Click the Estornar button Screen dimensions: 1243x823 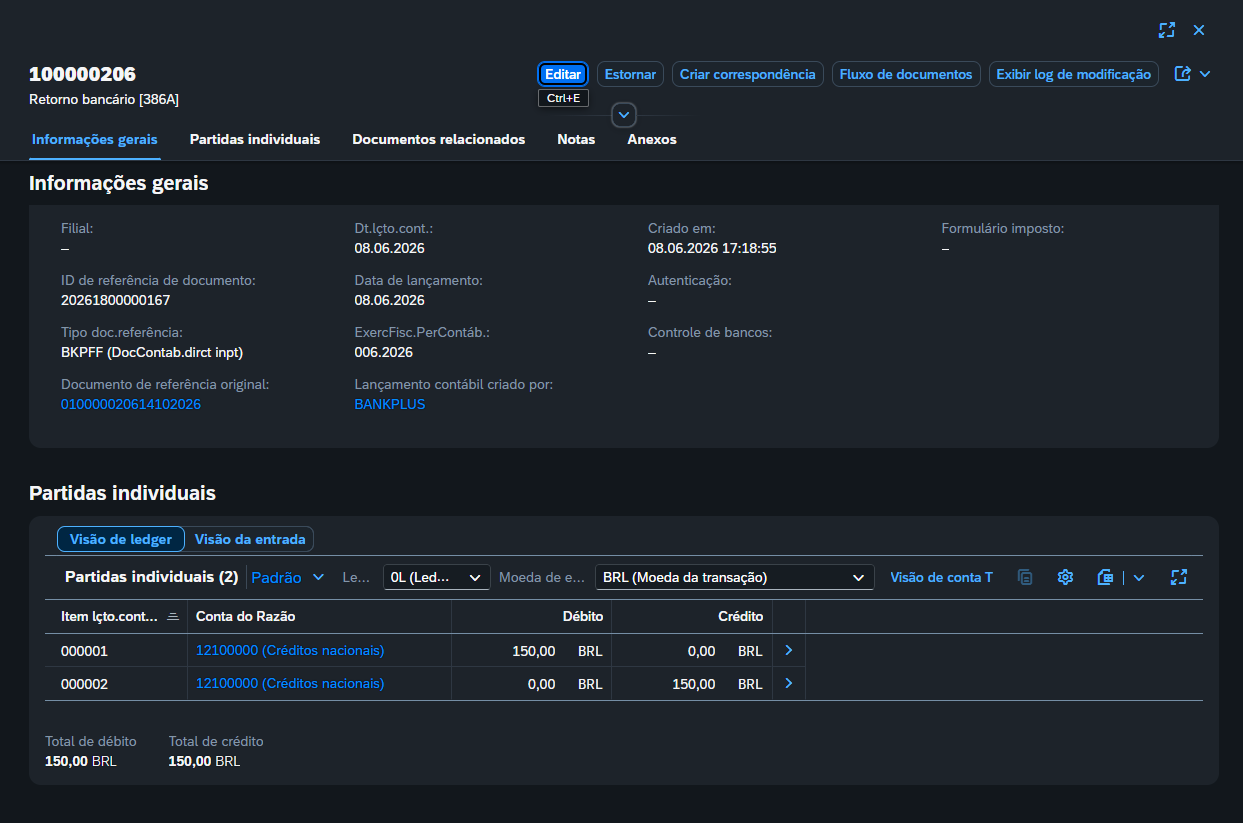tap(630, 74)
